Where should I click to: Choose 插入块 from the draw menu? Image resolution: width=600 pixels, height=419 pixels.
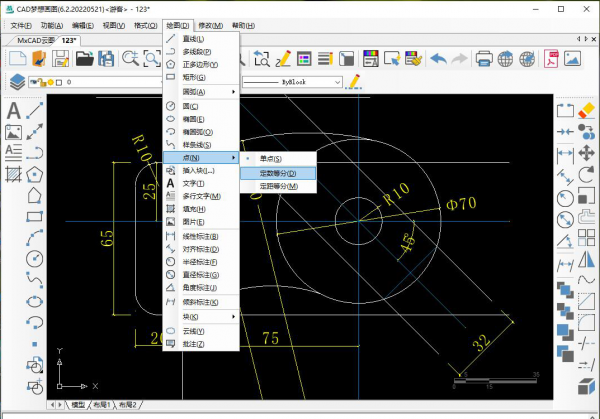click(201, 171)
